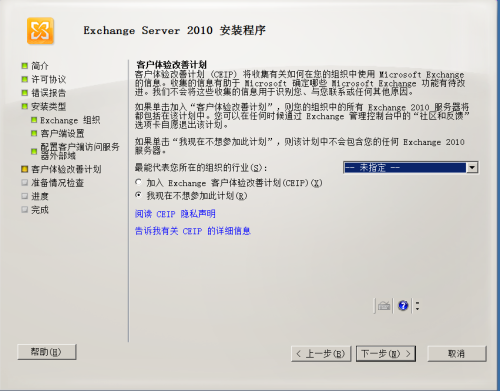Select the 简介 step in sidebar
The height and width of the screenshot is (391, 500).
(35, 66)
